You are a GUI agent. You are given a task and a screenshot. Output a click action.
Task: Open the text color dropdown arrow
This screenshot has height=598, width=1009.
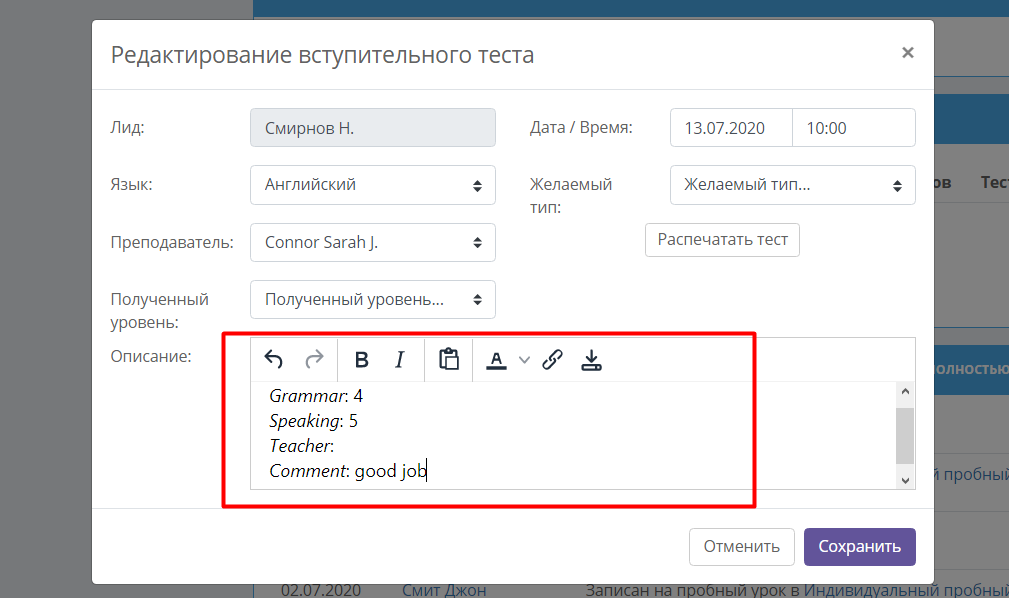tap(524, 360)
